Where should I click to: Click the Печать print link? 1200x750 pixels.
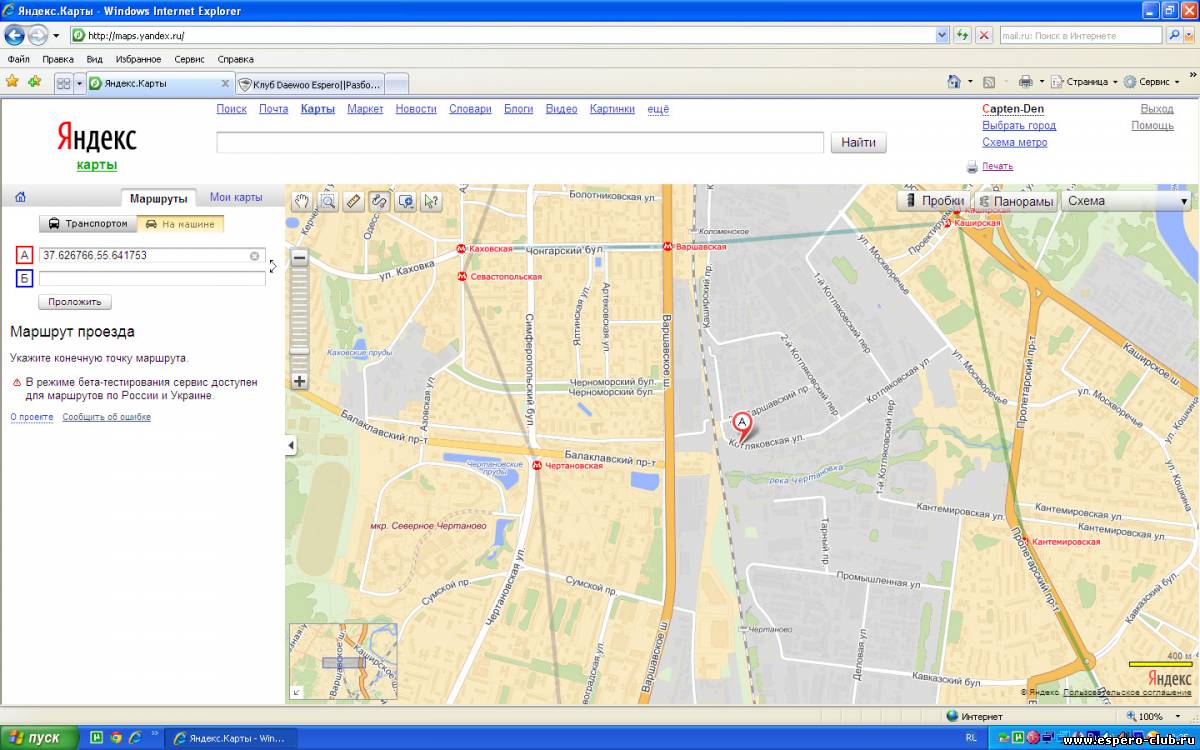[997, 167]
